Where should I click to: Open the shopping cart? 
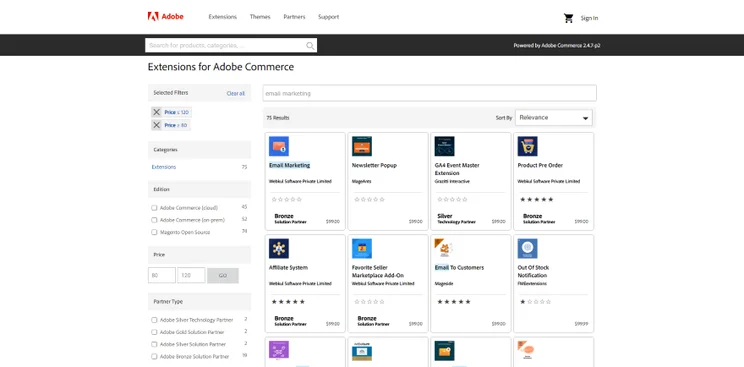coord(568,18)
